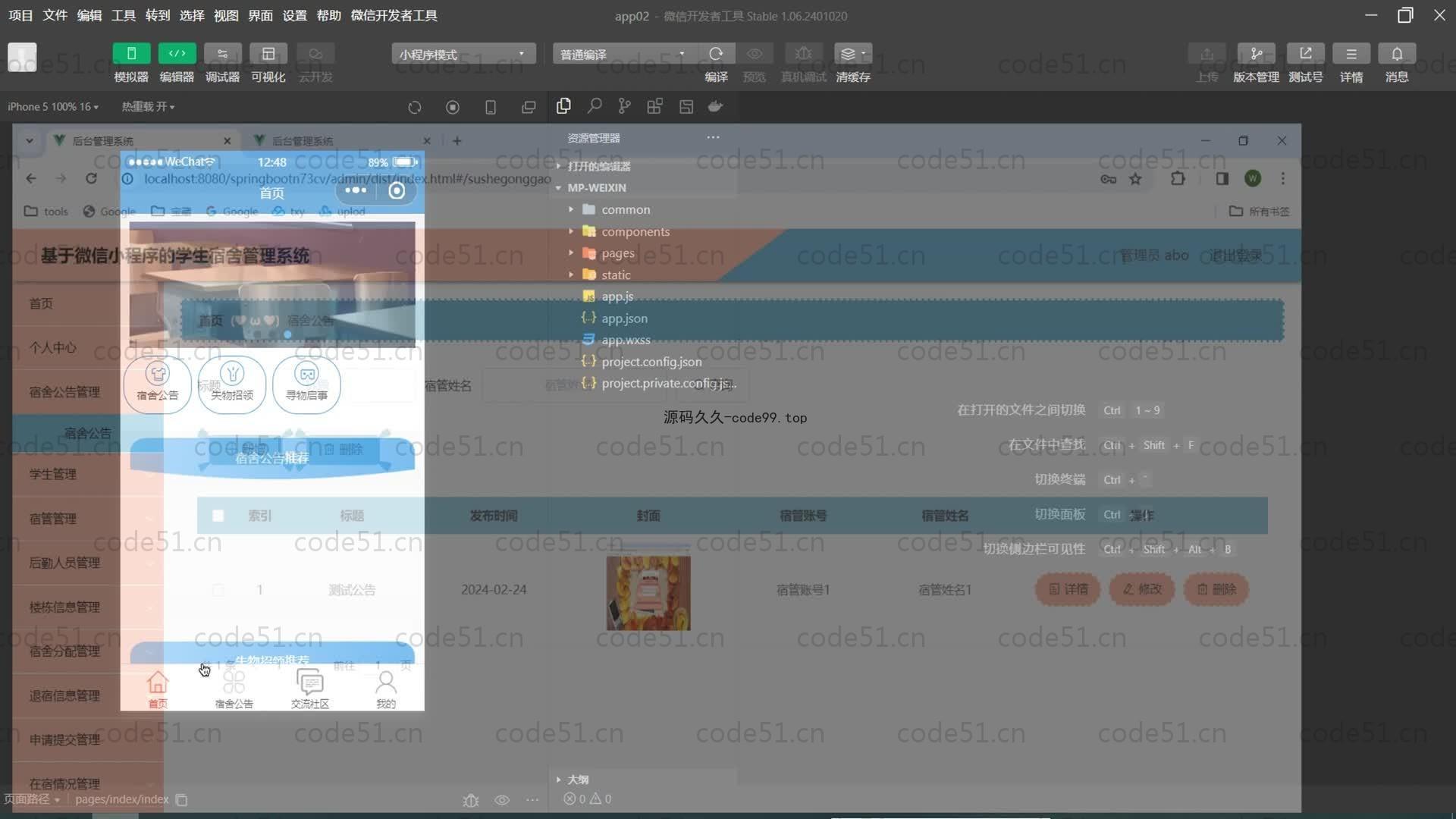Open the explorer files icon

[x=563, y=106]
